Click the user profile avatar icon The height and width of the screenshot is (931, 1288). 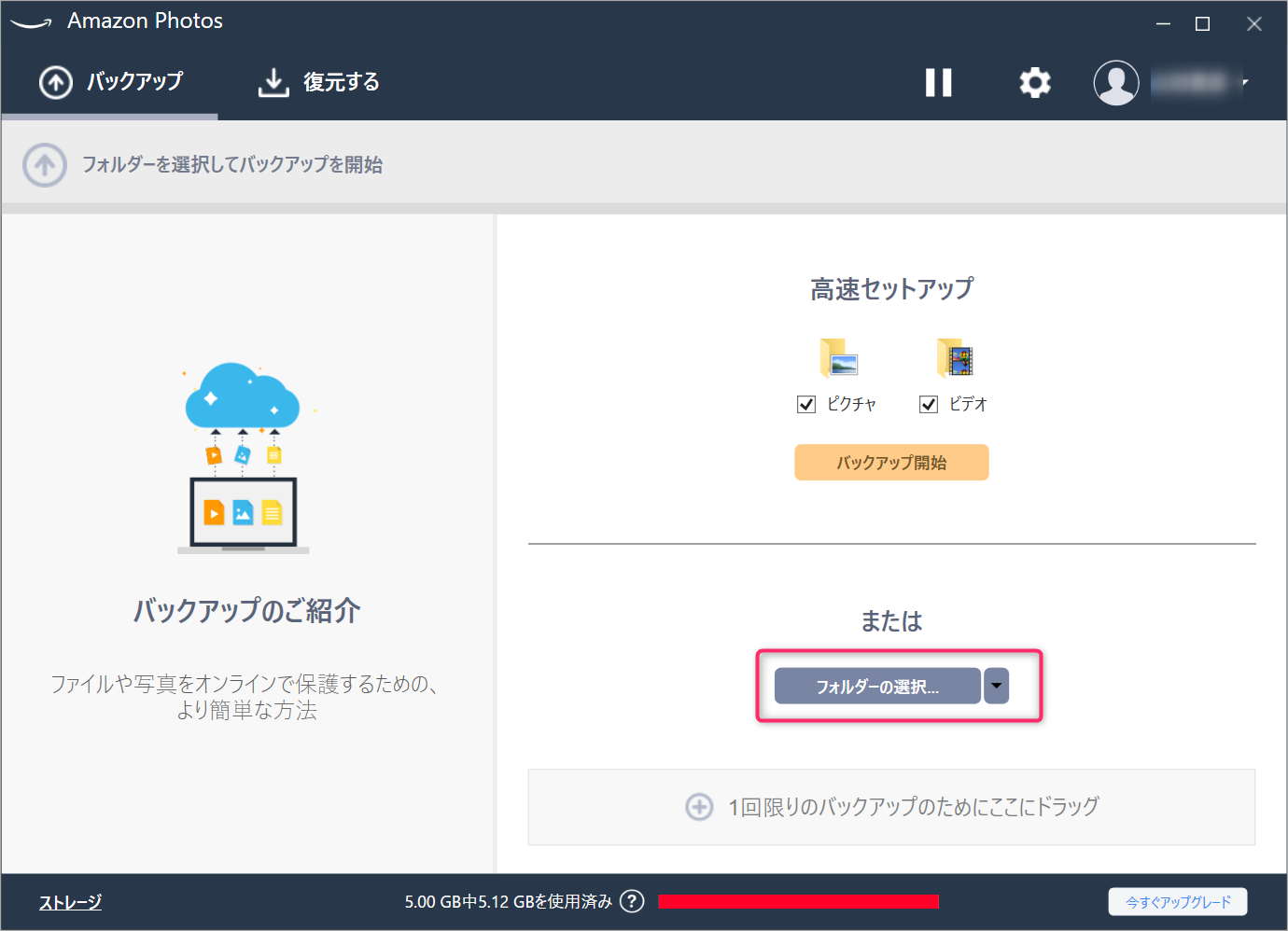[1116, 83]
